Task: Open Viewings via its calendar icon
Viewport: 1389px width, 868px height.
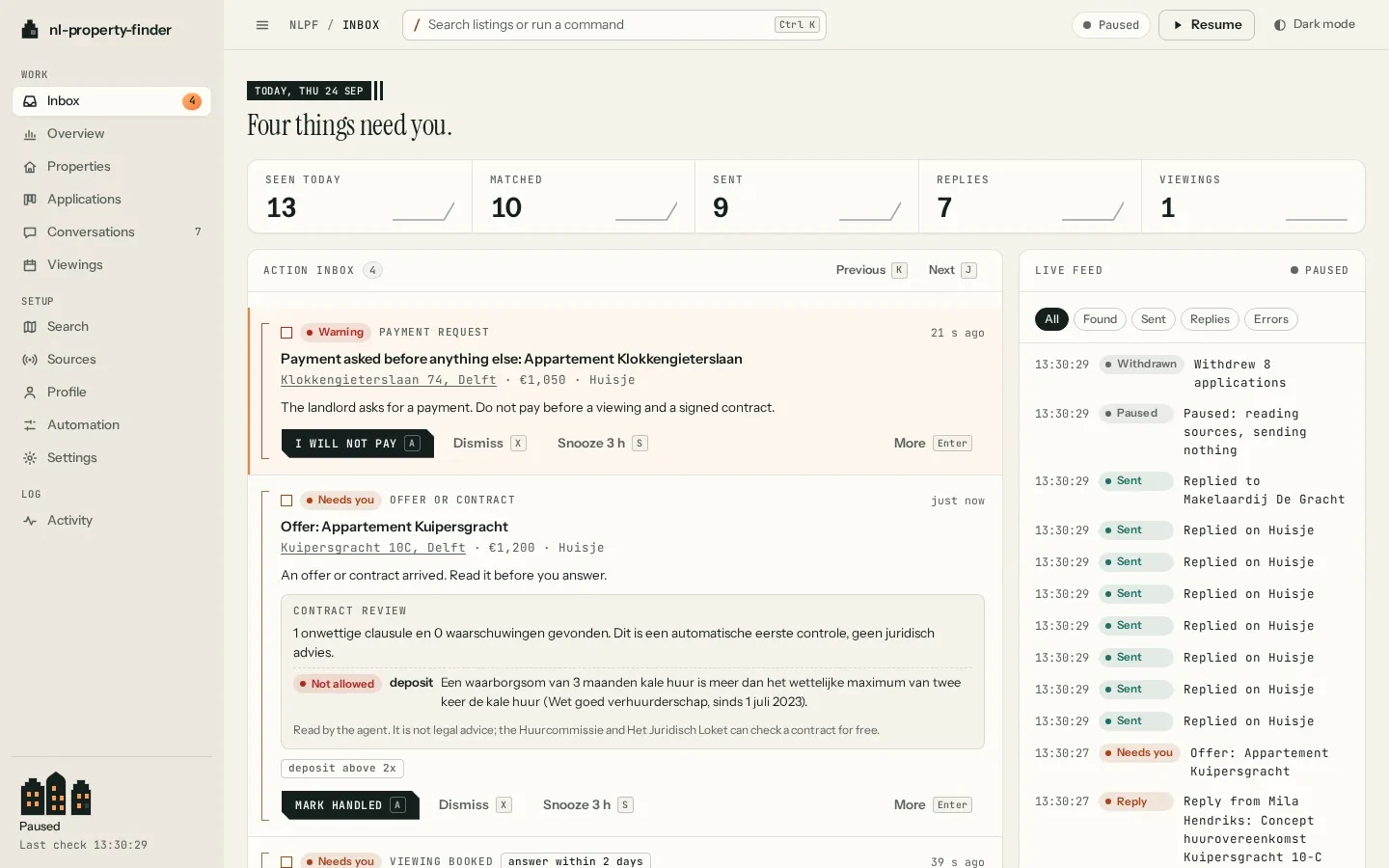Action: click(x=30, y=265)
